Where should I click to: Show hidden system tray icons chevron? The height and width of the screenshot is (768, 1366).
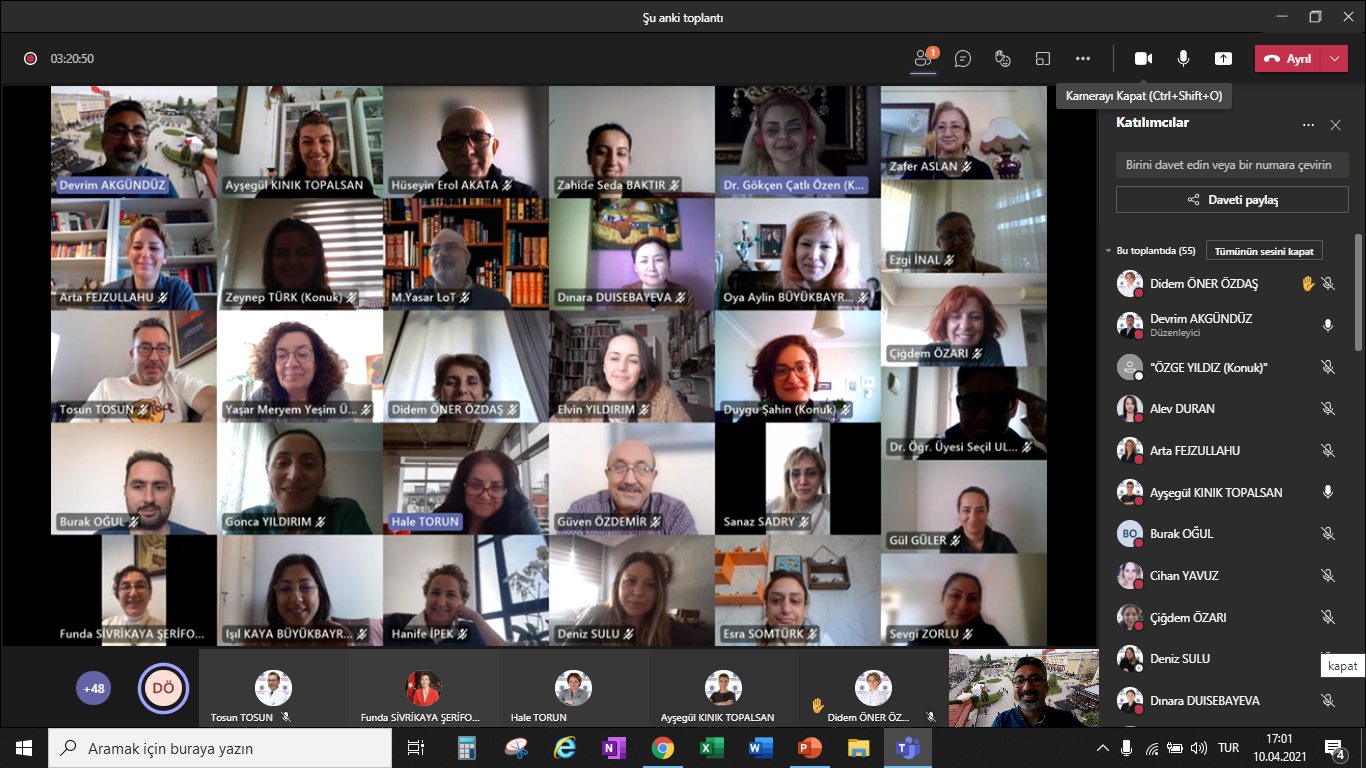[x=1103, y=748]
